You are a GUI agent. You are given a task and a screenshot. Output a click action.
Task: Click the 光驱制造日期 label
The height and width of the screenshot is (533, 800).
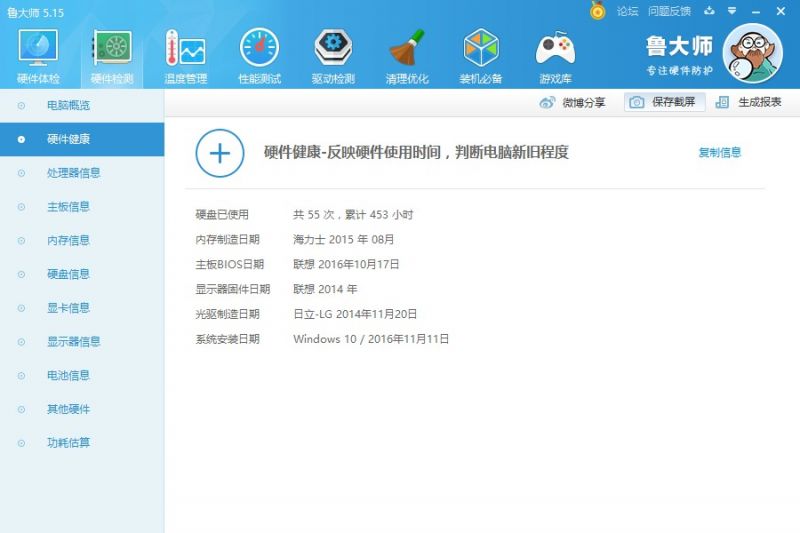point(228,314)
